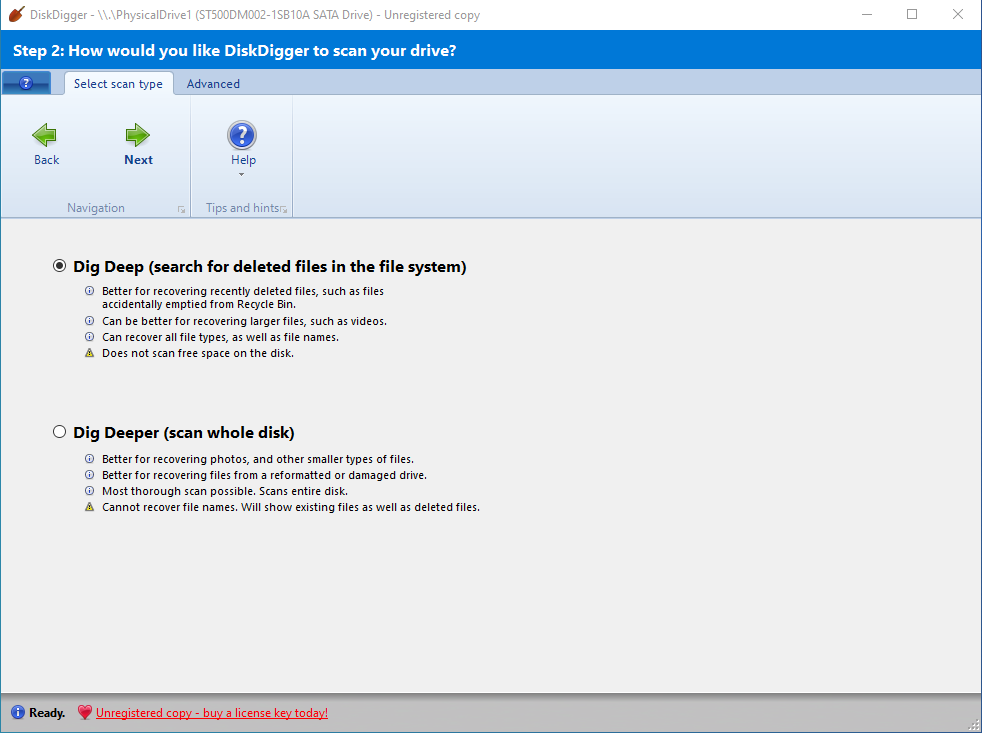982x733 pixels.
Task: Click Dig Deeper scan whole disk label
Action: coord(184,433)
